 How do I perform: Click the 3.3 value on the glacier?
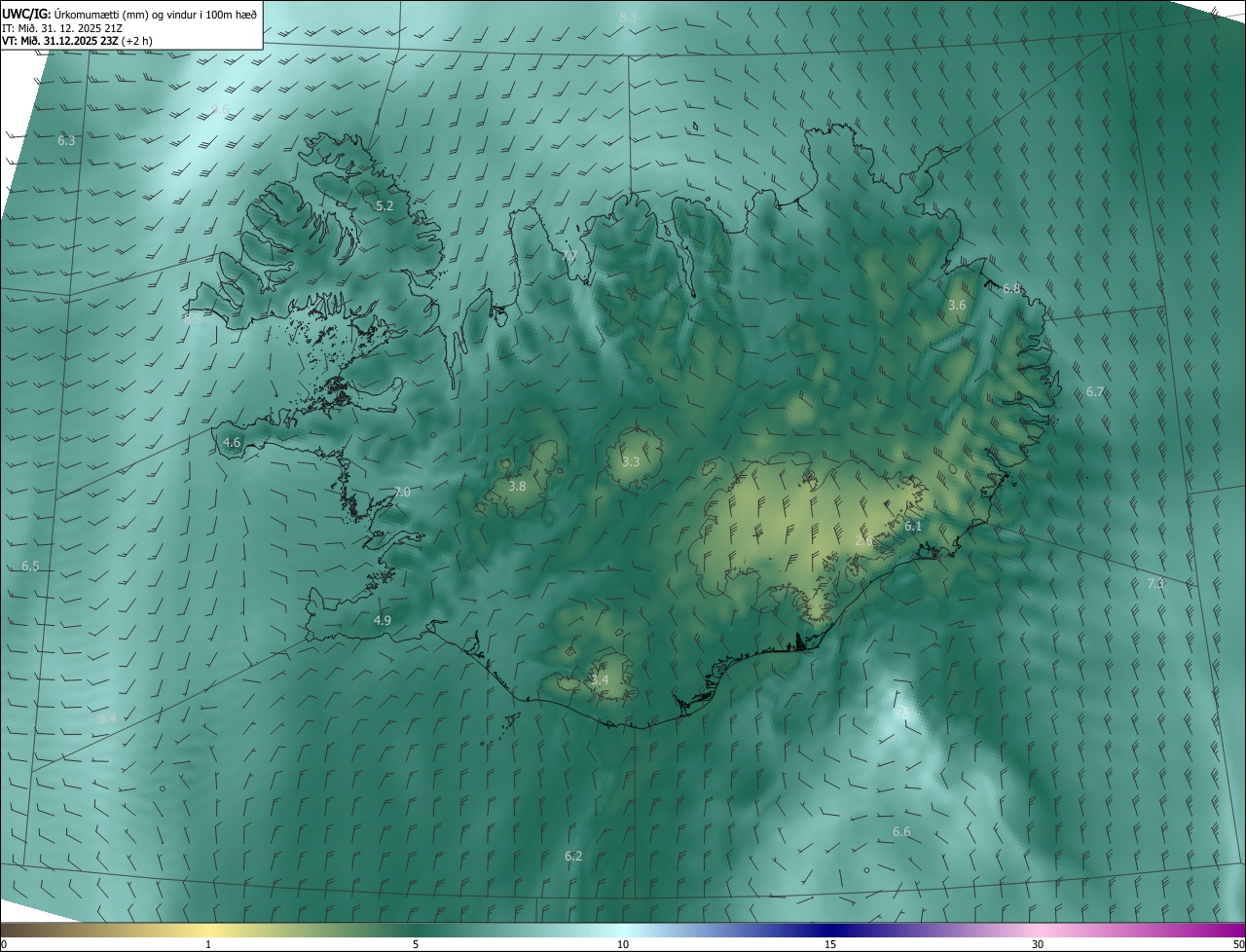[631, 461]
